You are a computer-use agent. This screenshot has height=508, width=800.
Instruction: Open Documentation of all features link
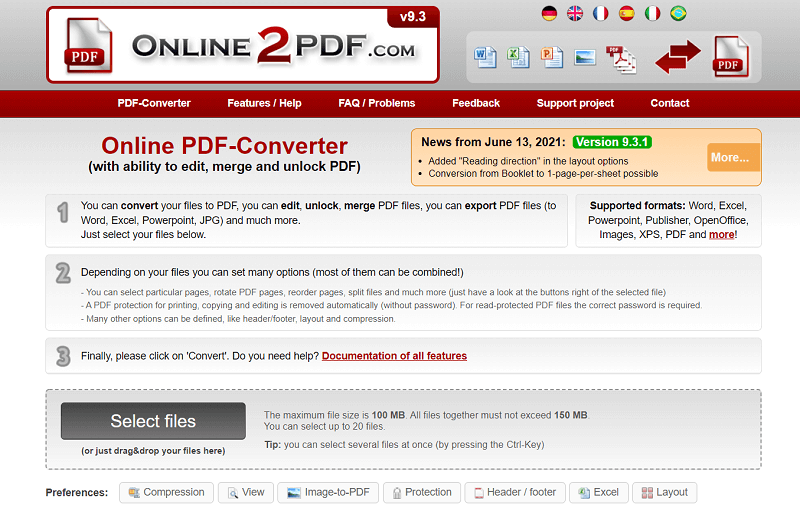point(394,356)
